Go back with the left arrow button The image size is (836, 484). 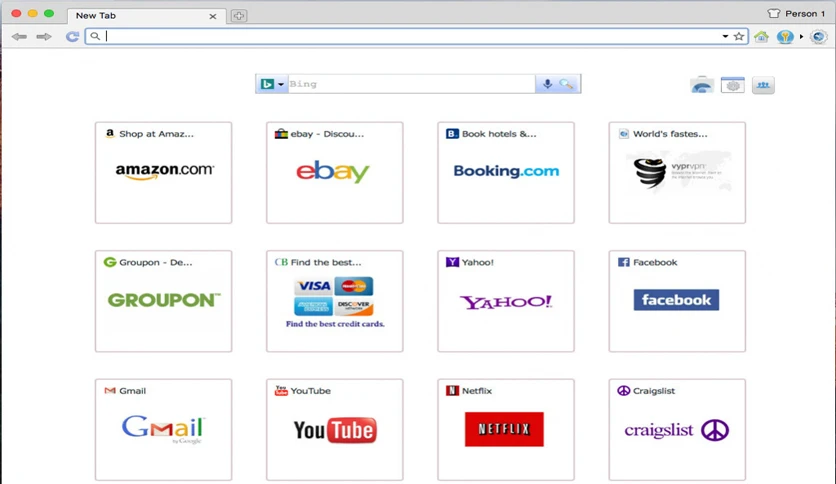point(19,36)
